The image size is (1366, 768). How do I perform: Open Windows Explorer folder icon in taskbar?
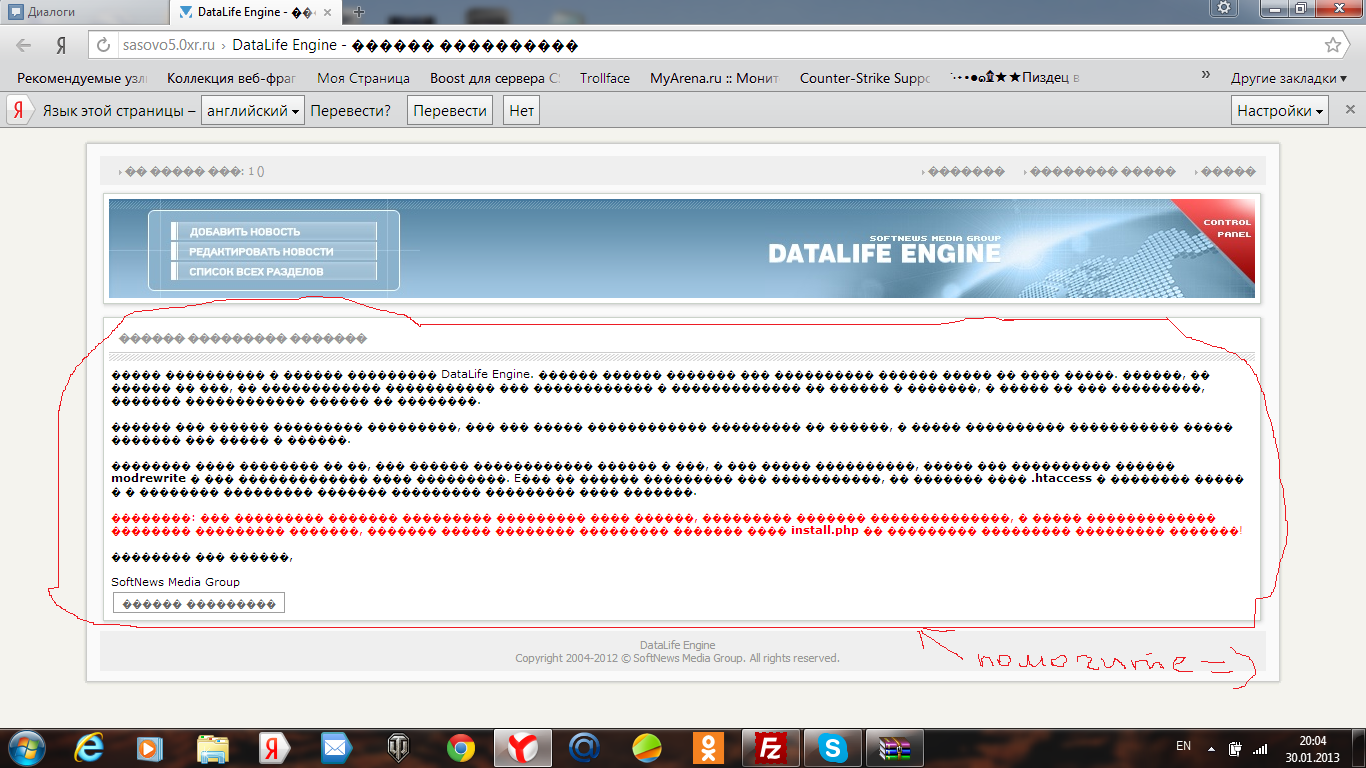point(214,747)
